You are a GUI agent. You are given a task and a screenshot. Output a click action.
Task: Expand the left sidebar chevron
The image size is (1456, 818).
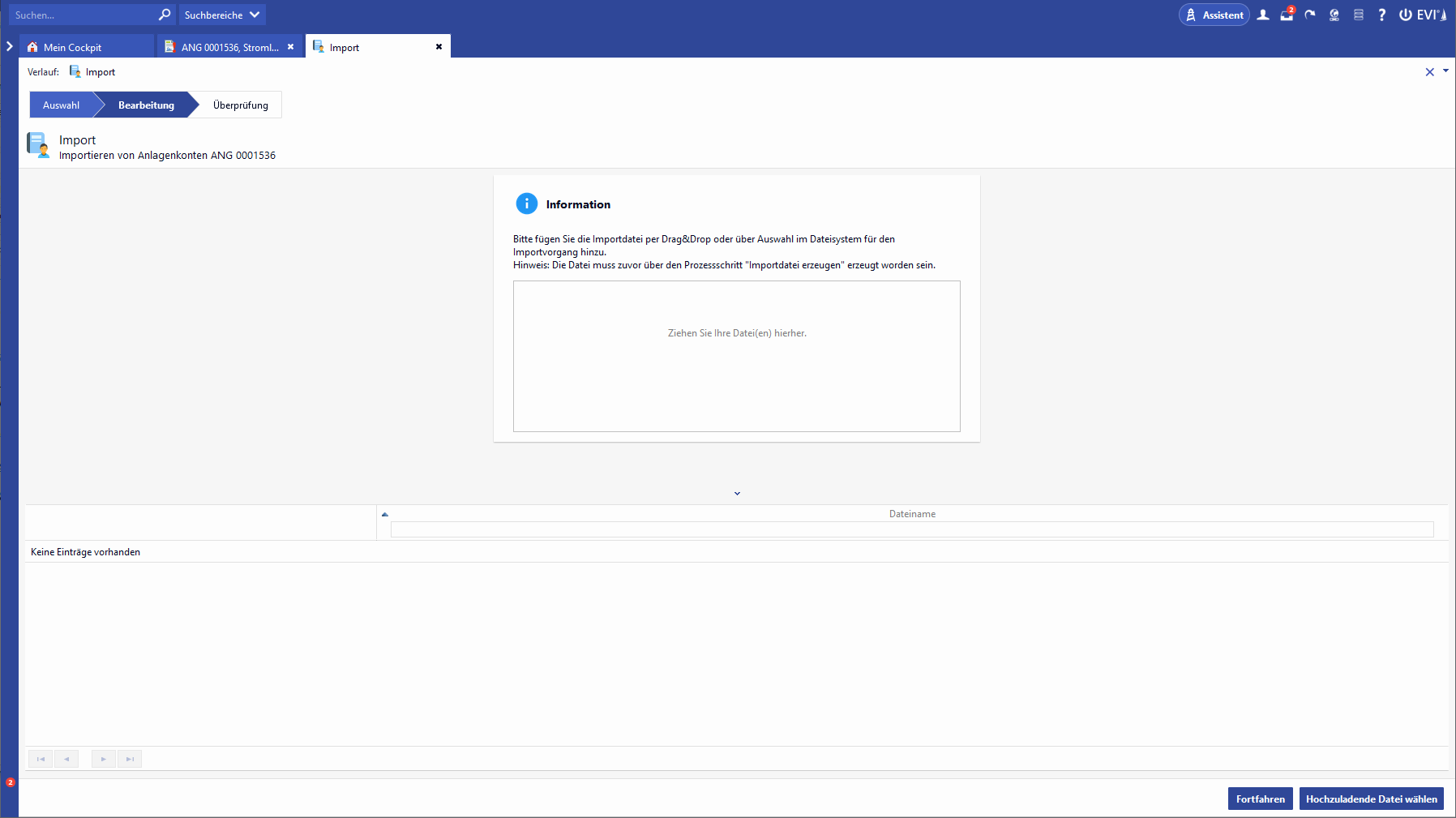coord(10,46)
